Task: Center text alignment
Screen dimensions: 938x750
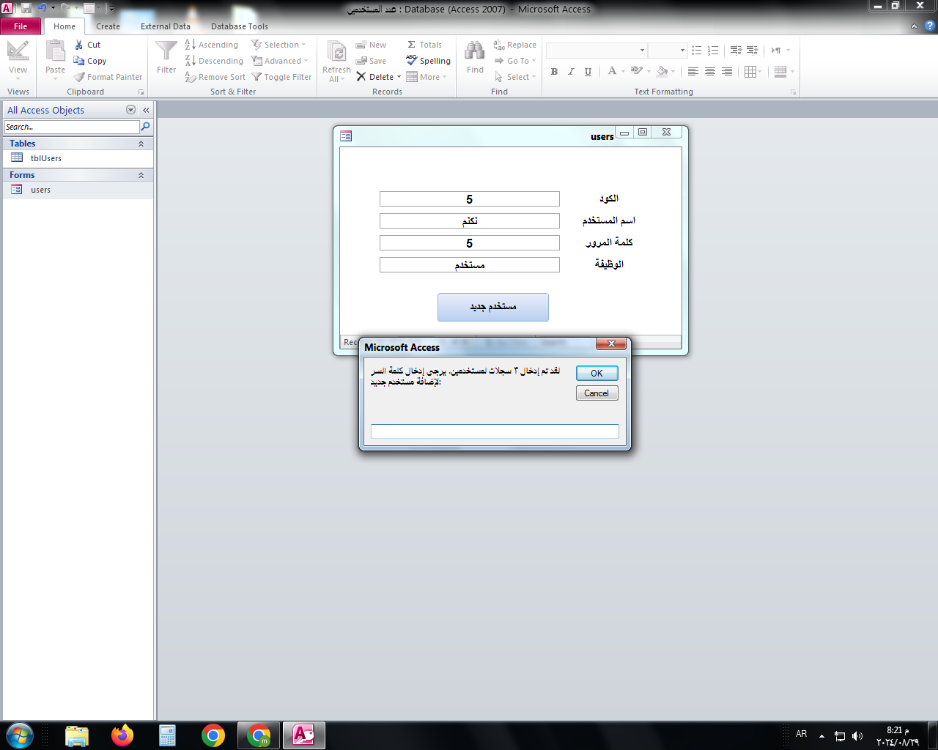Action: 709,72
